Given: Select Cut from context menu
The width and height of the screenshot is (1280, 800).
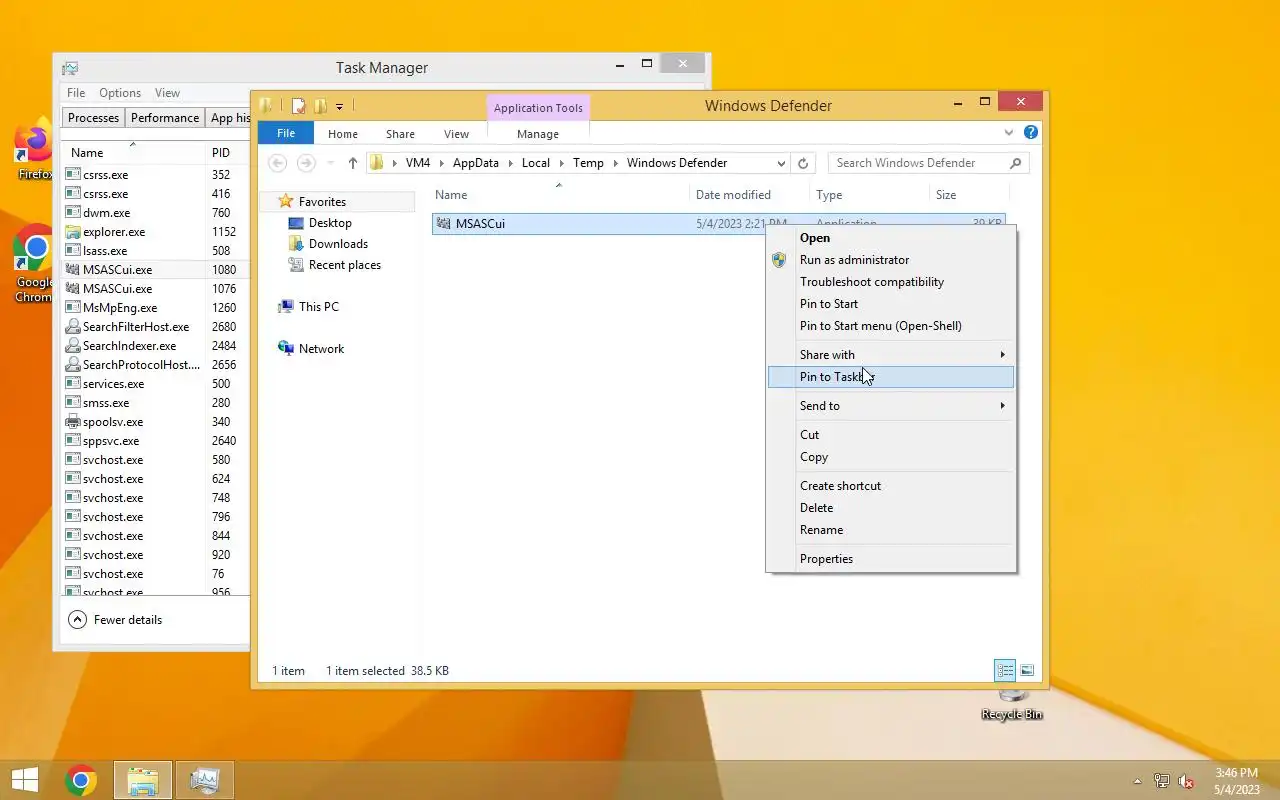Looking at the screenshot, I should pos(890,434).
